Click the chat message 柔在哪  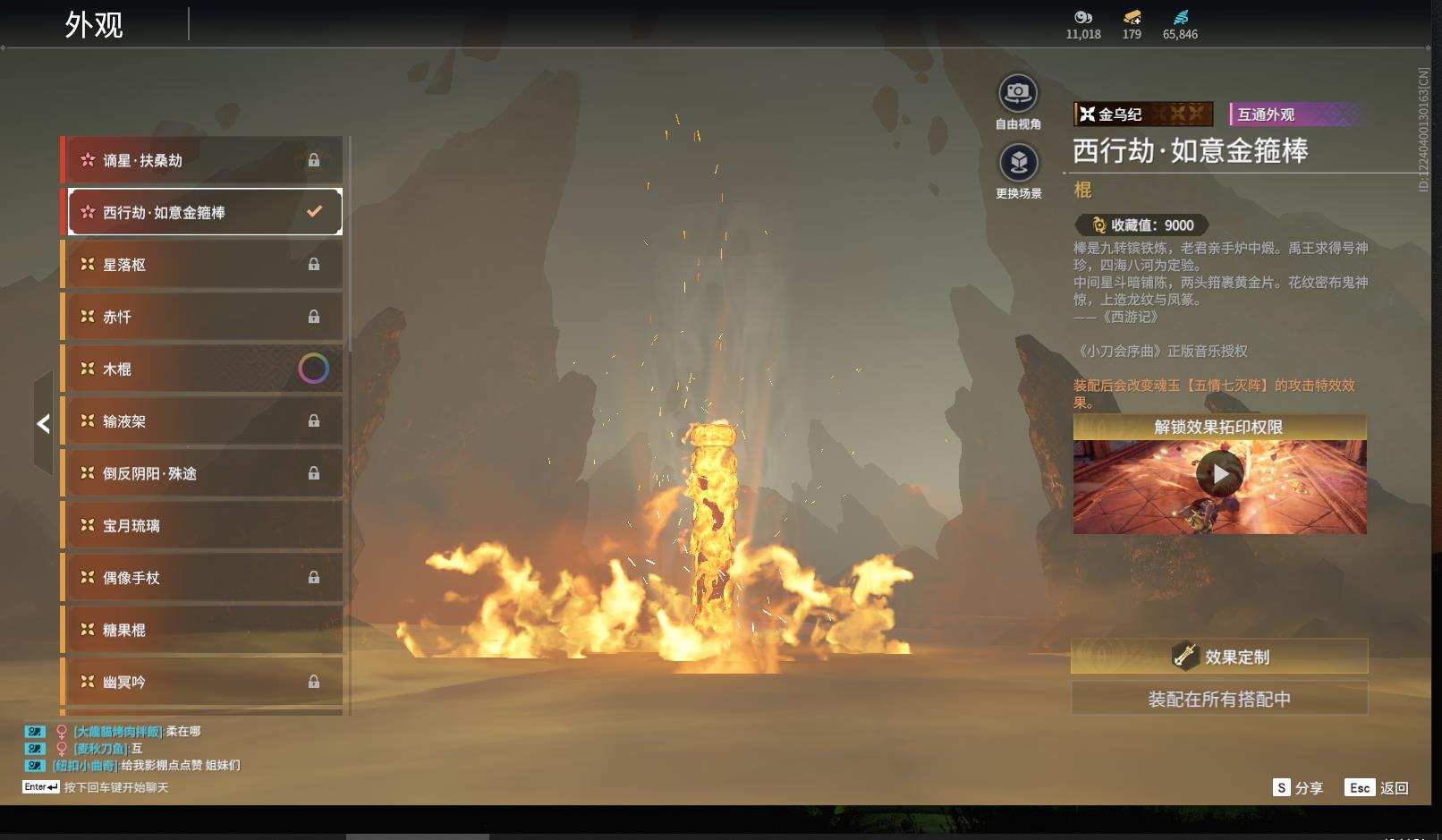coord(183,732)
